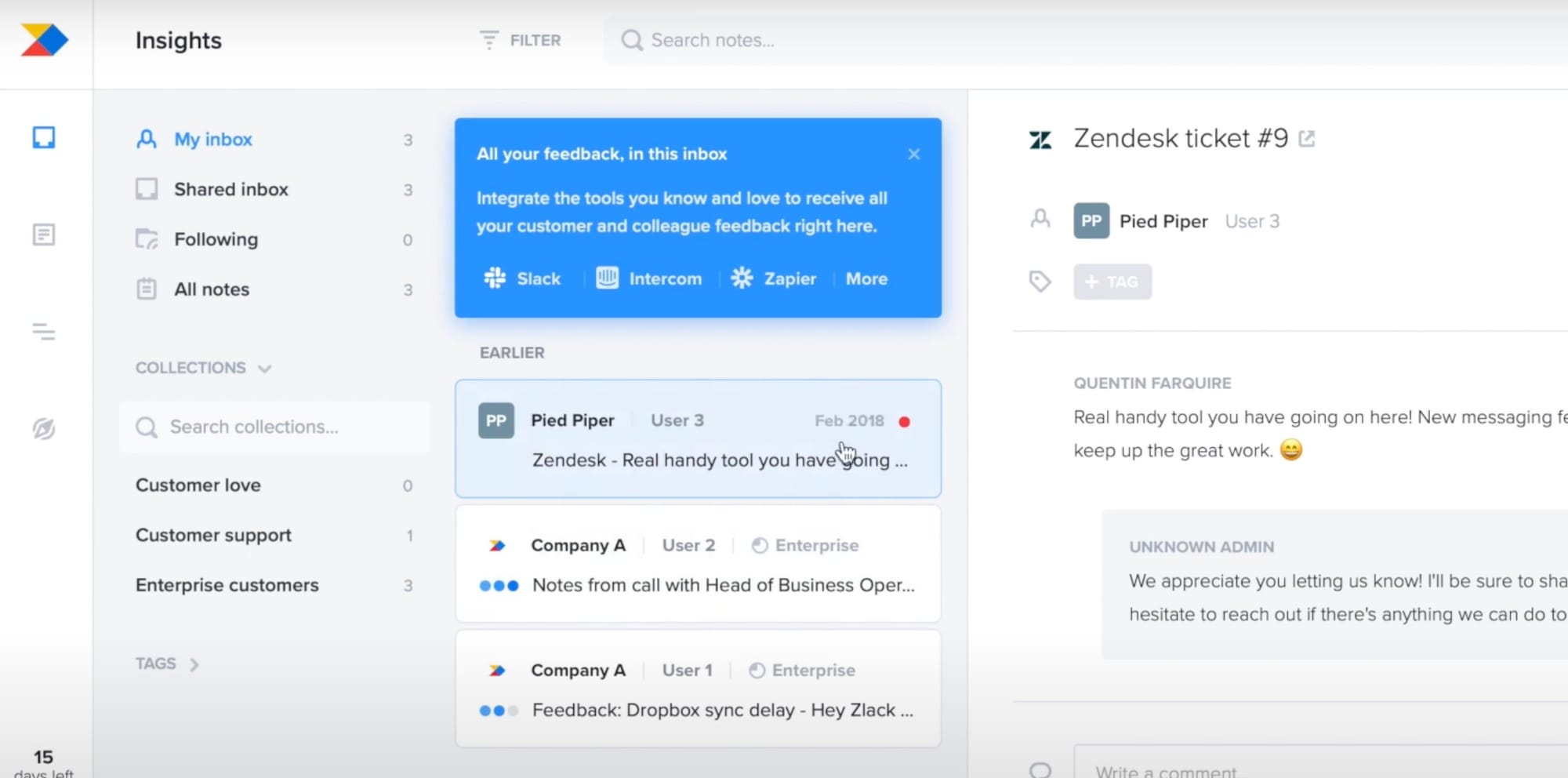Open the roadmap lines sidebar icon
Image resolution: width=1568 pixels, height=778 pixels.
point(44,332)
